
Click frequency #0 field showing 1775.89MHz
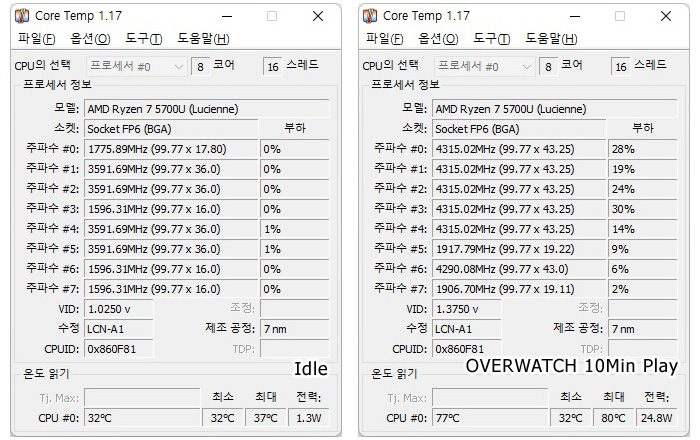pyautogui.click(x=171, y=149)
